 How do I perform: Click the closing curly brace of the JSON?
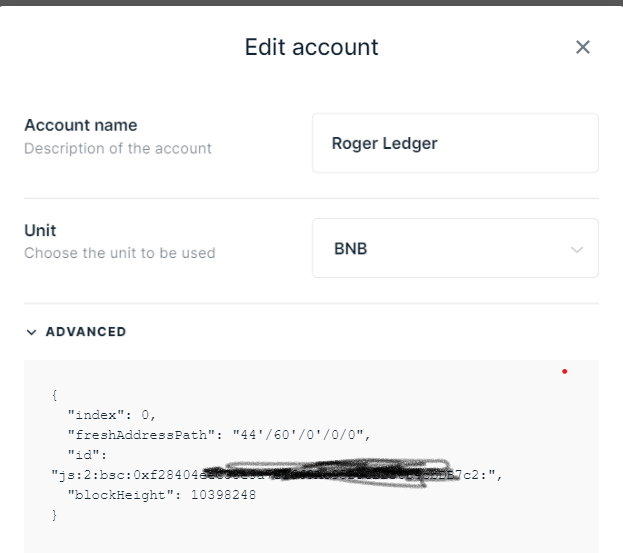[x=54, y=515]
